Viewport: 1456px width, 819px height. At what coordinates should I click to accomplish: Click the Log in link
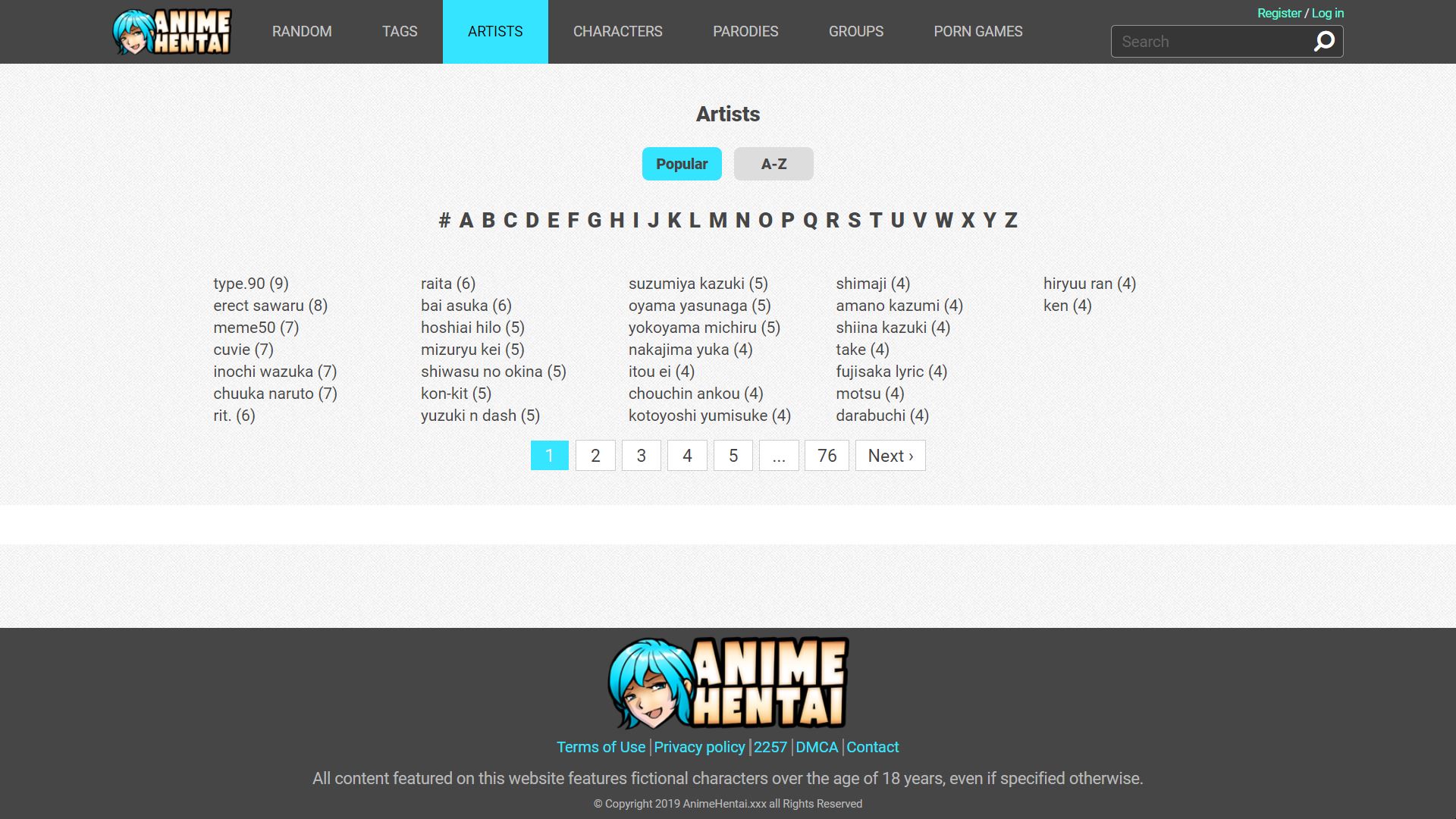1327,13
